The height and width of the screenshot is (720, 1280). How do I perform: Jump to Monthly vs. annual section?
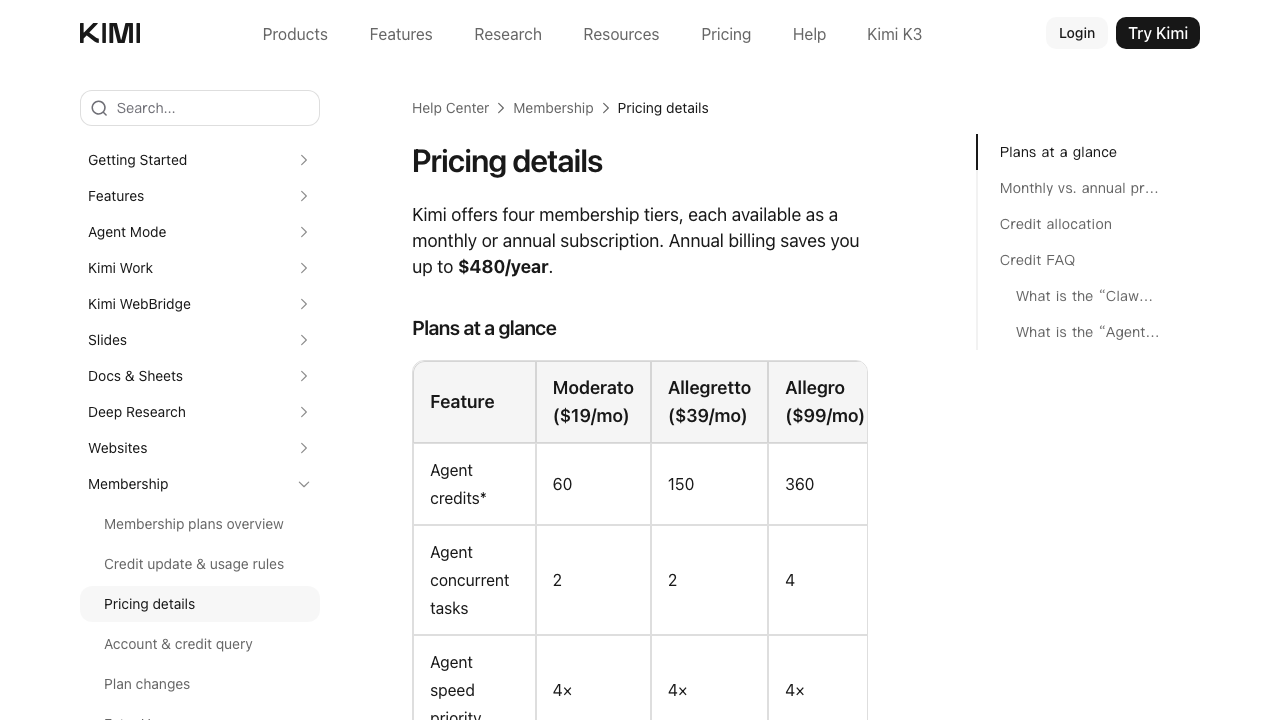(x=1079, y=188)
